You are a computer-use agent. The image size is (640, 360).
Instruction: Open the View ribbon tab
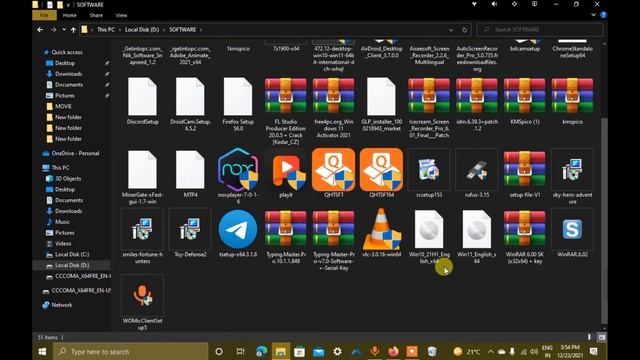(121, 16)
